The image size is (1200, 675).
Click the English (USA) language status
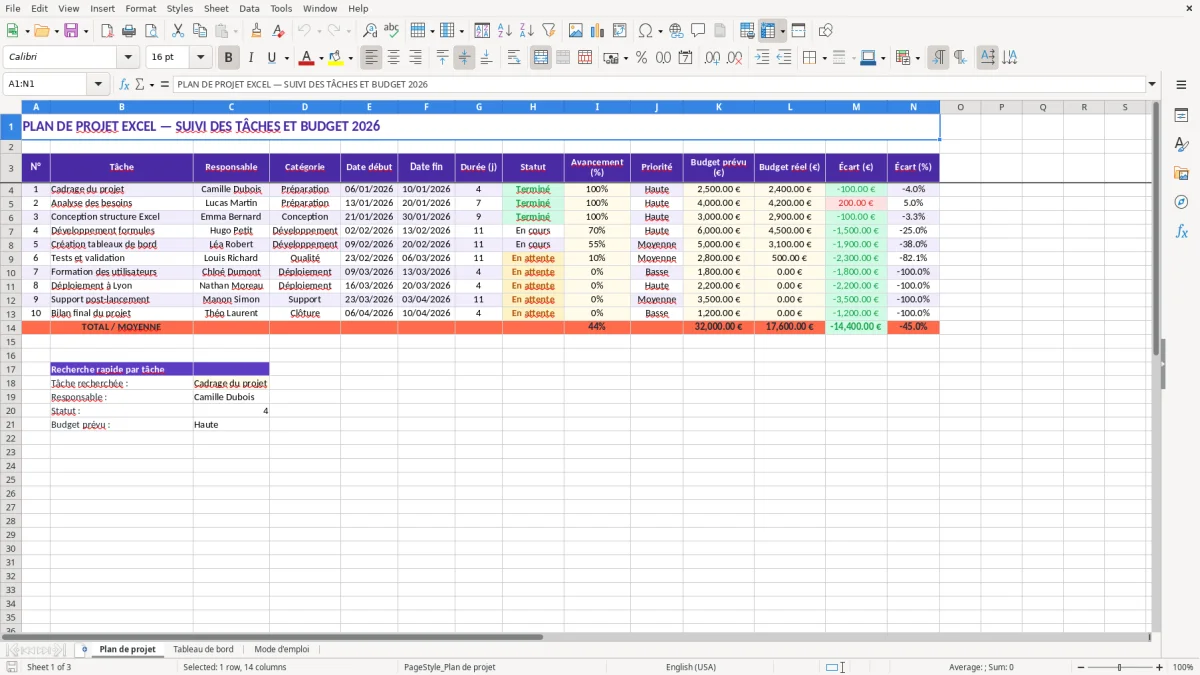(x=691, y=667)
